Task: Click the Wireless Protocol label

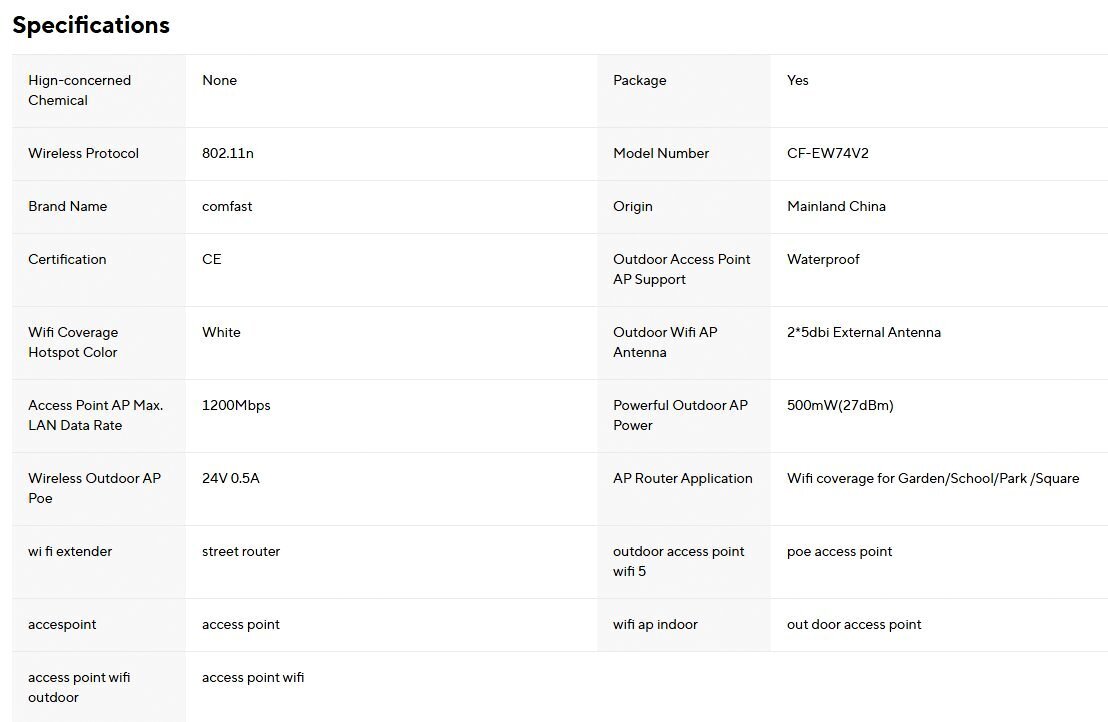Action: click(x=84, y=153)
